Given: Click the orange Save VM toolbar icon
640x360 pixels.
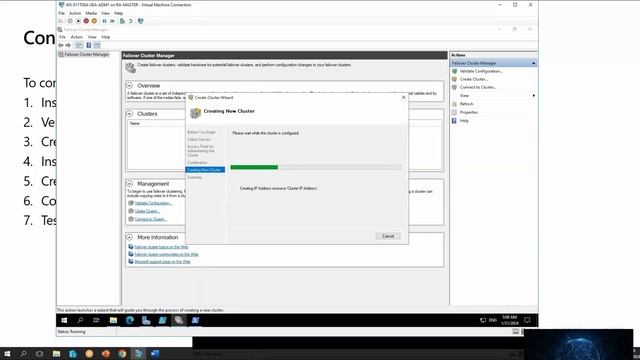Looking at the screenshot, I should point(94,21).
